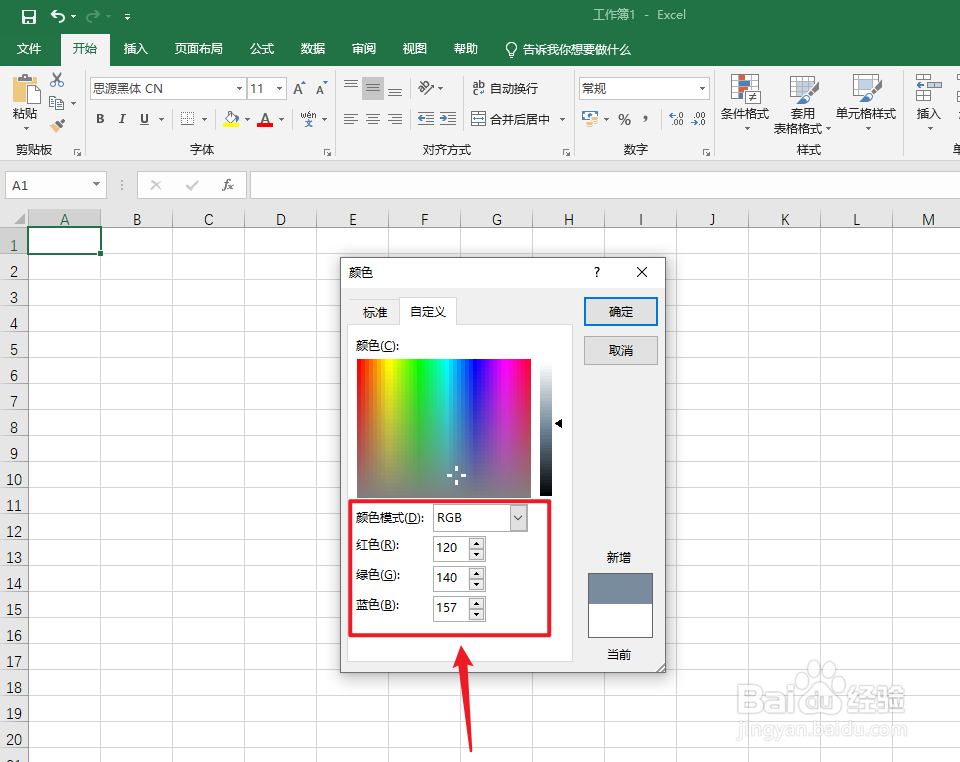This screenshot has width=960, height=762.
Task: Click the Comma Style icon
Action: coord(645,119)
